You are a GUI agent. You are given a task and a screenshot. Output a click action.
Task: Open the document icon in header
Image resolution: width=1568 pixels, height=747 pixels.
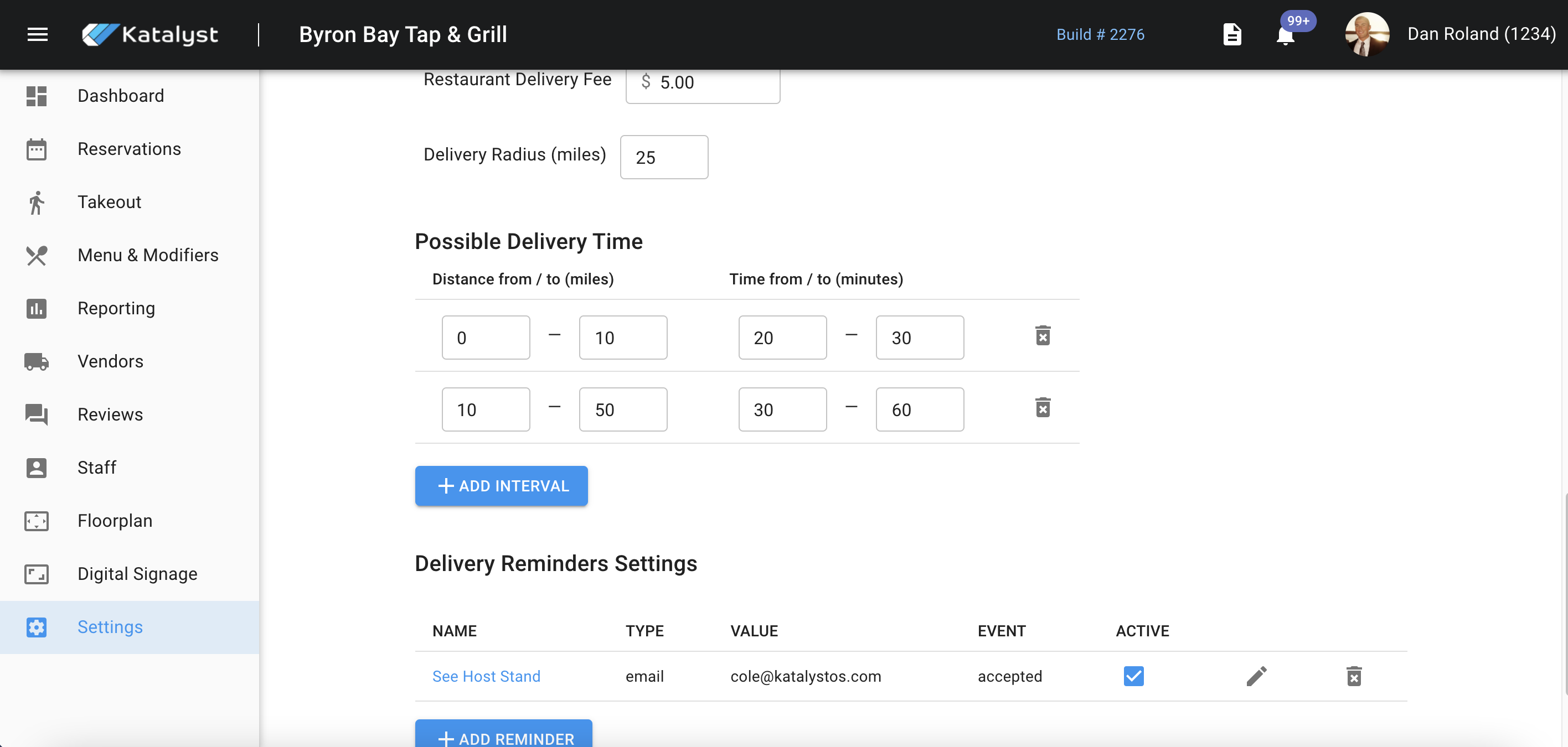[1232, 35]
